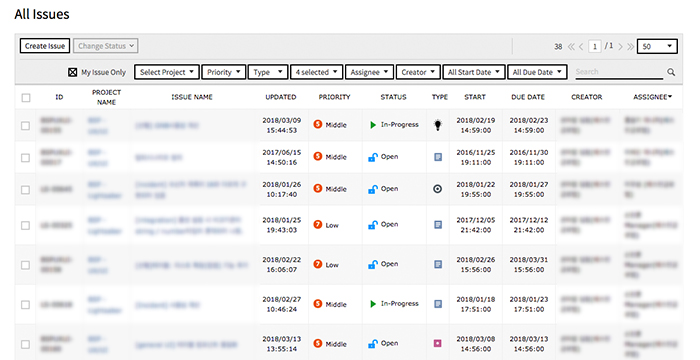Open the 50 per page dropdown
Screen dimensions: 700x360
pyautogui.click(x=657, y=46)
